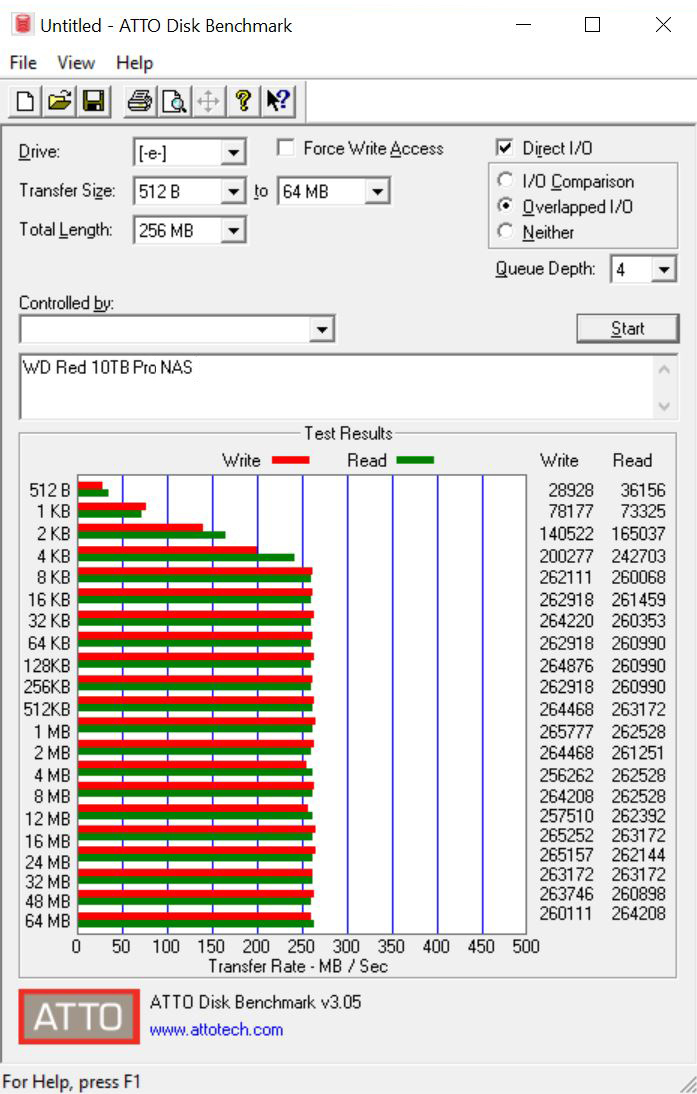
Task: Click the write value 263746
Action: (567, 894)
